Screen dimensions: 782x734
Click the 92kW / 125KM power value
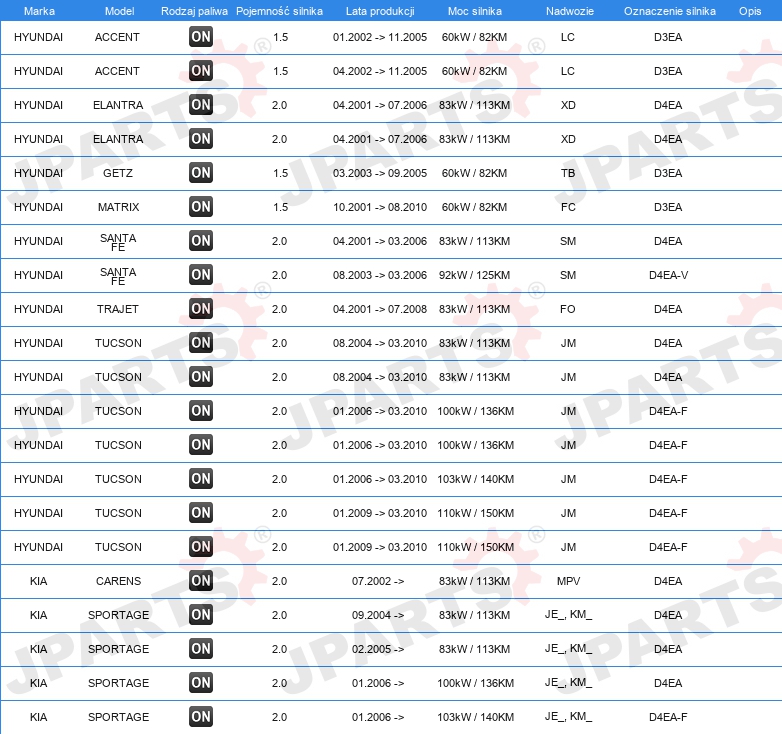(474, 275)
